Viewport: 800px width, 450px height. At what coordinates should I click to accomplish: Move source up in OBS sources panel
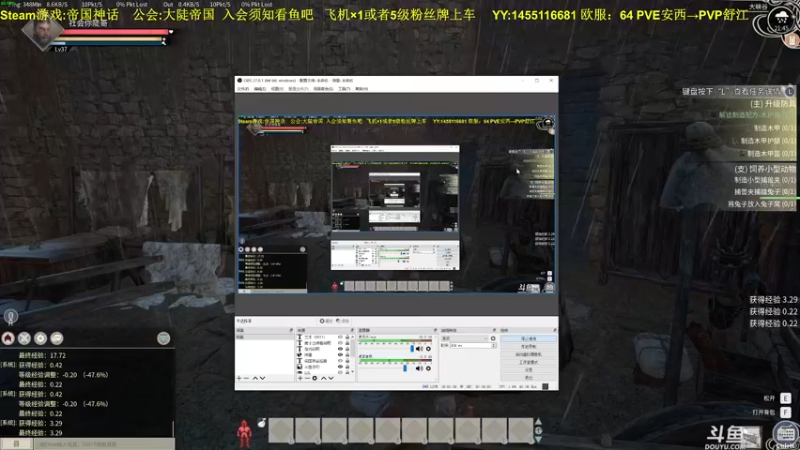click(323, 378)
